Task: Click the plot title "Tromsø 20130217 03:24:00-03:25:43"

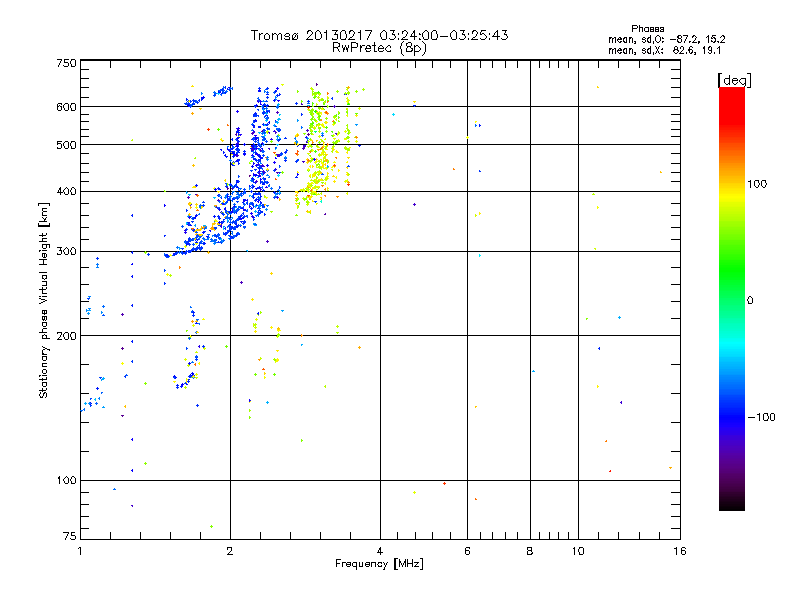Action: (379, 35)
